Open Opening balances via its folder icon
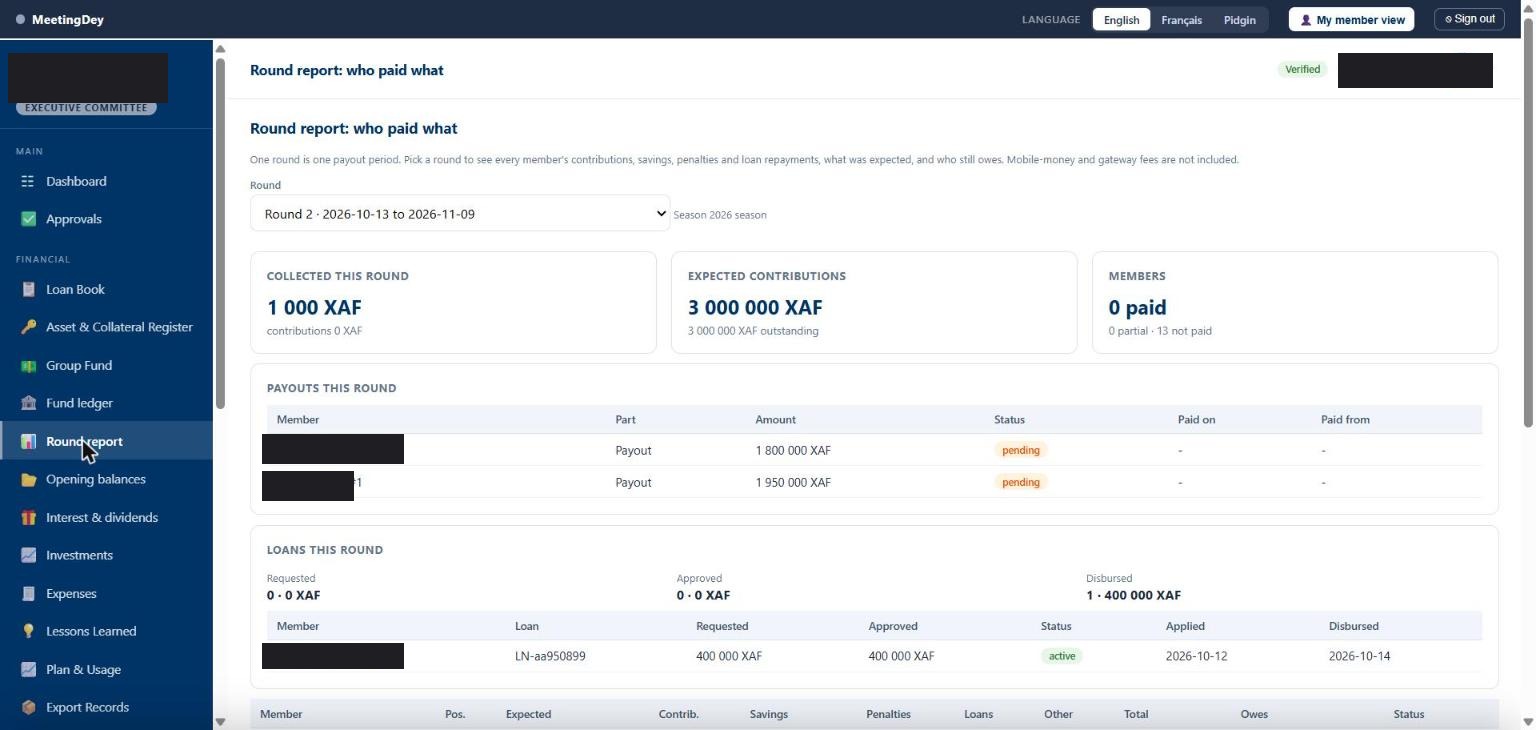 [x=28, y=479]
